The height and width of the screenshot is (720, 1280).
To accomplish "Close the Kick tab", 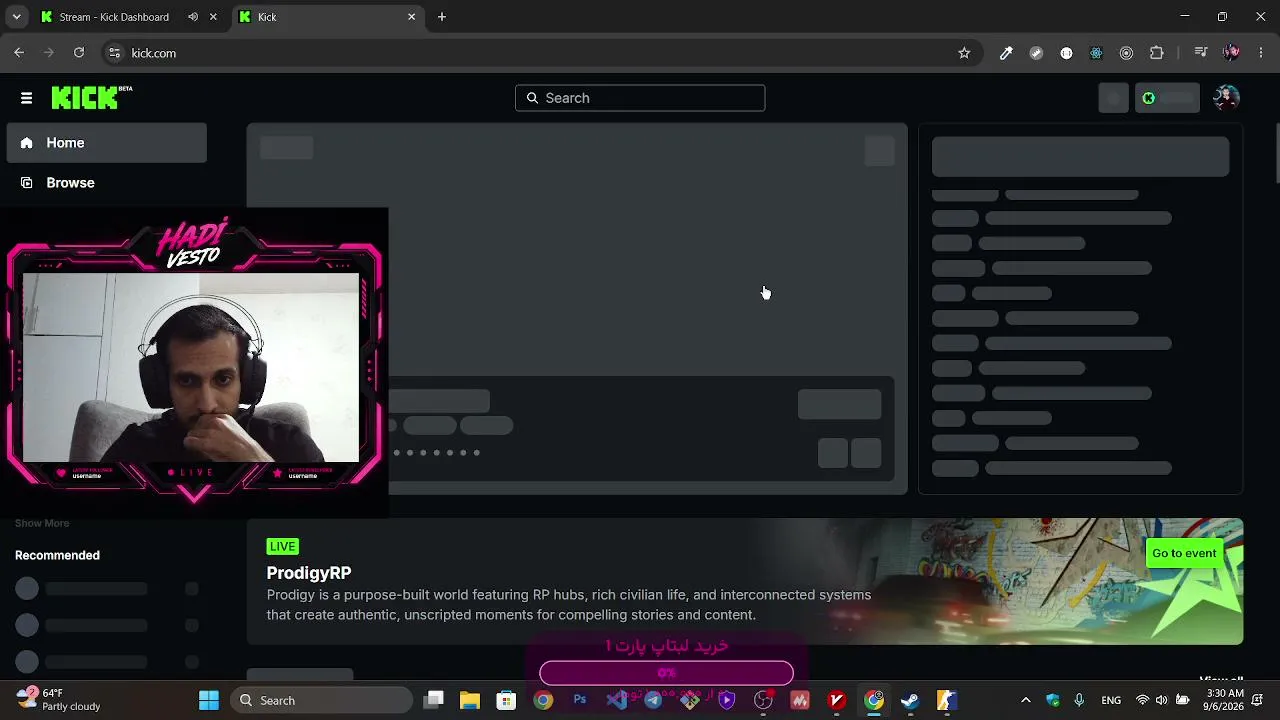I will [411, 17].
